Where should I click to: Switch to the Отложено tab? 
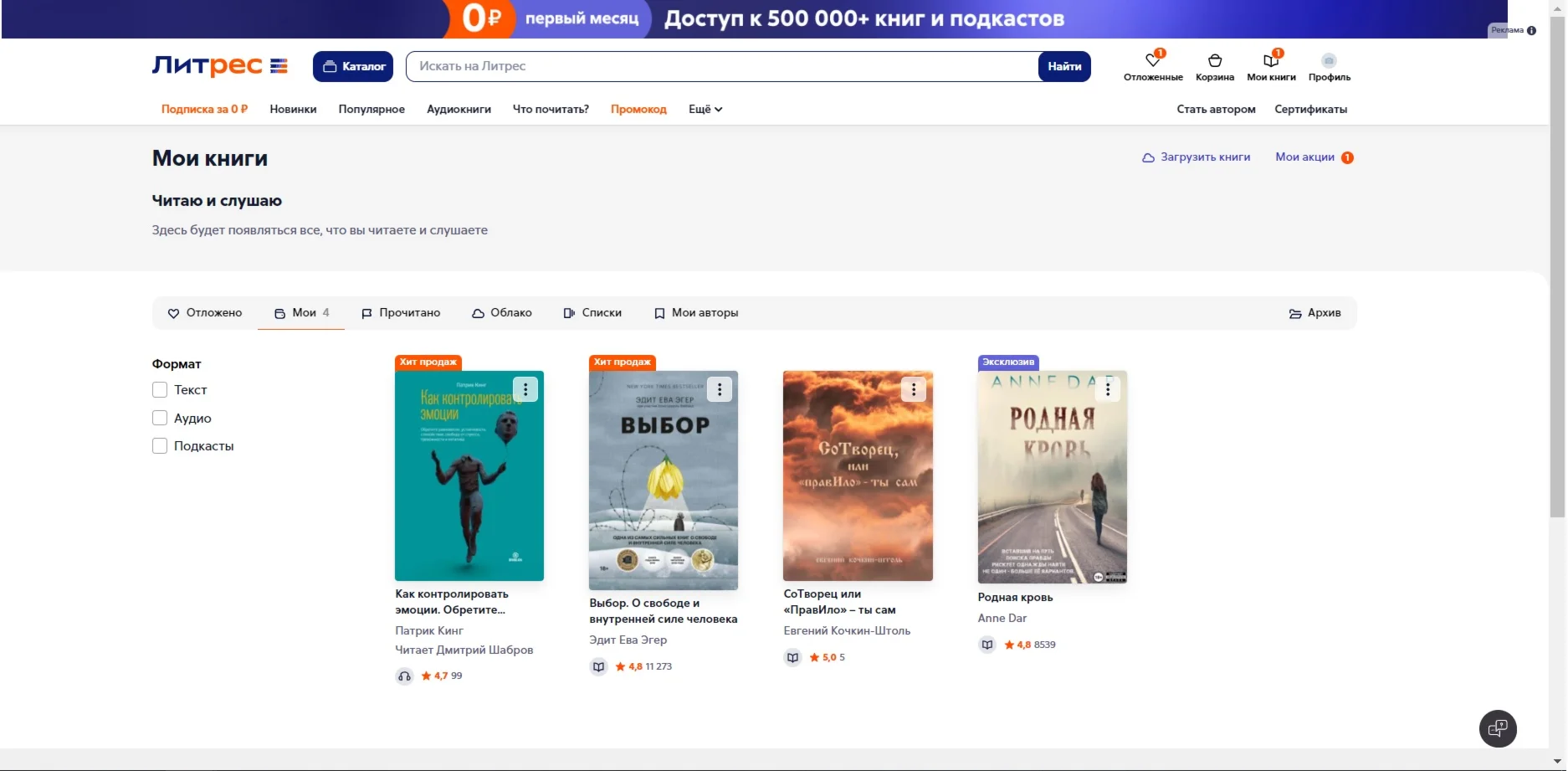[x=205, y=313]
